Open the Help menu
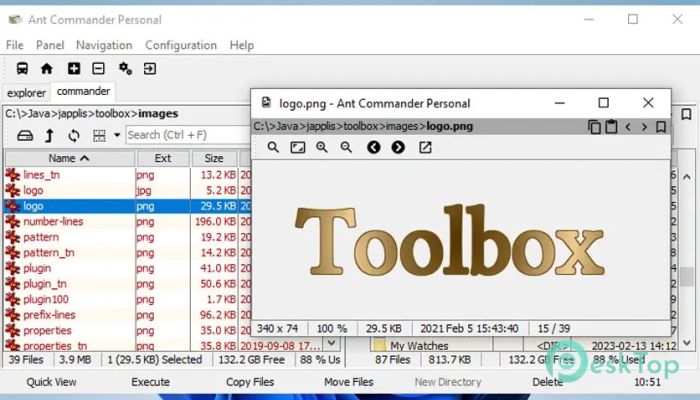 [x=242, y=45]
